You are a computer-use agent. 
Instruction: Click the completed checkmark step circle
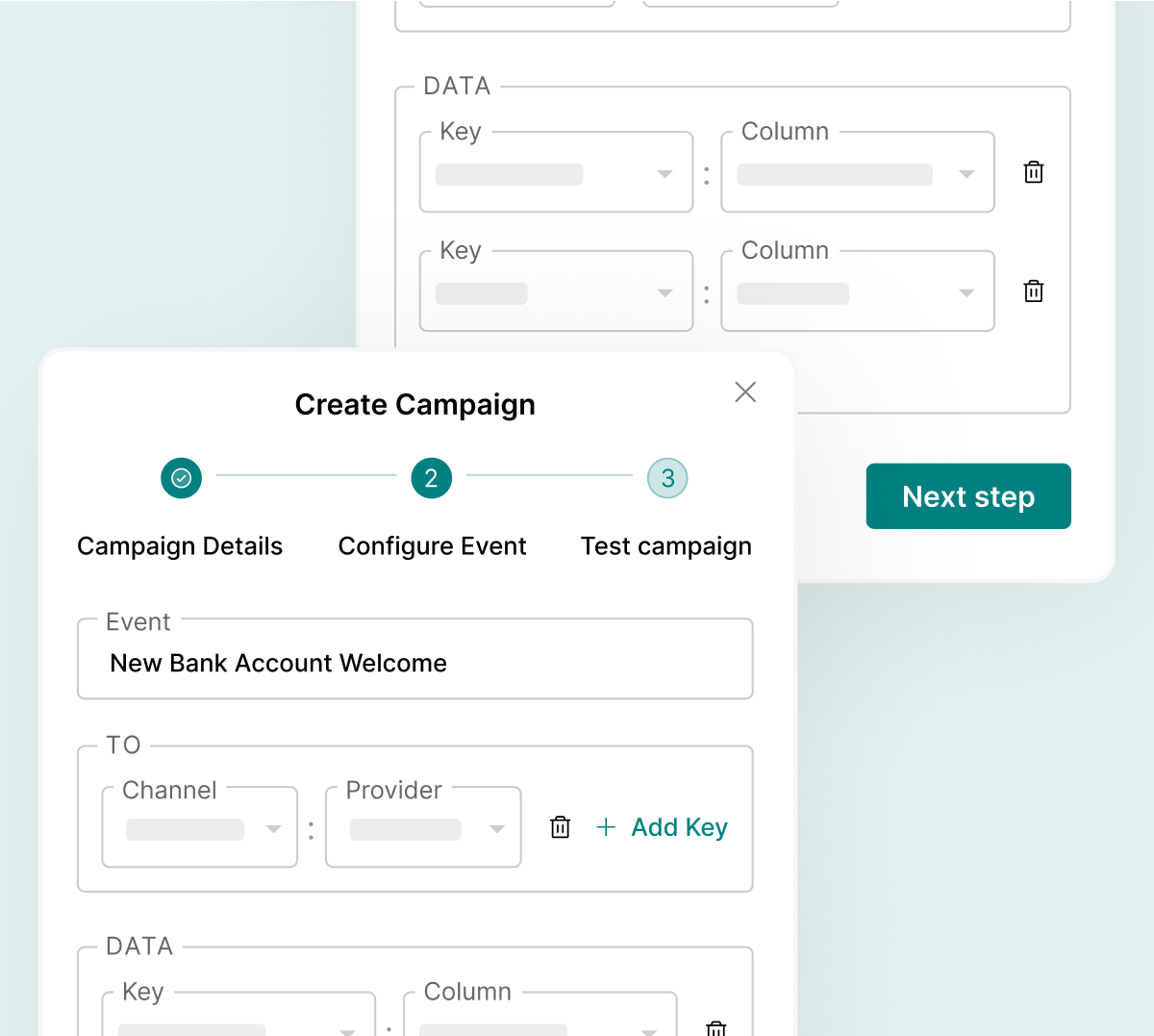(x=182, y=478)
